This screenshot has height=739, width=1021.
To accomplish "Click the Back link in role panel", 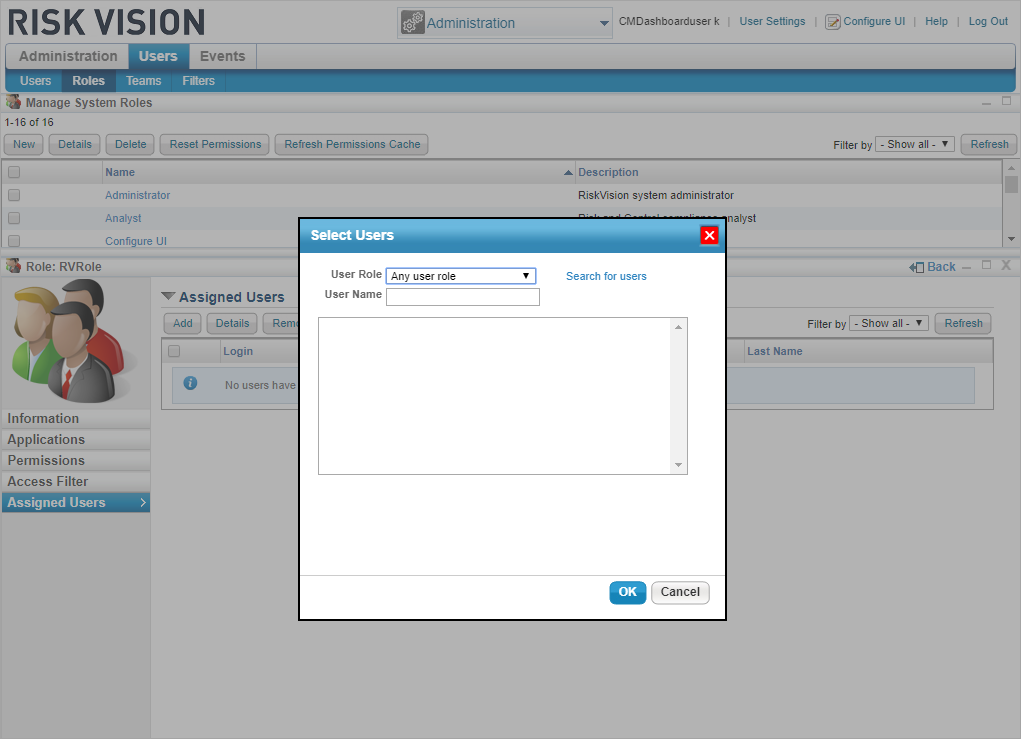I will click(x=941, y=266).
